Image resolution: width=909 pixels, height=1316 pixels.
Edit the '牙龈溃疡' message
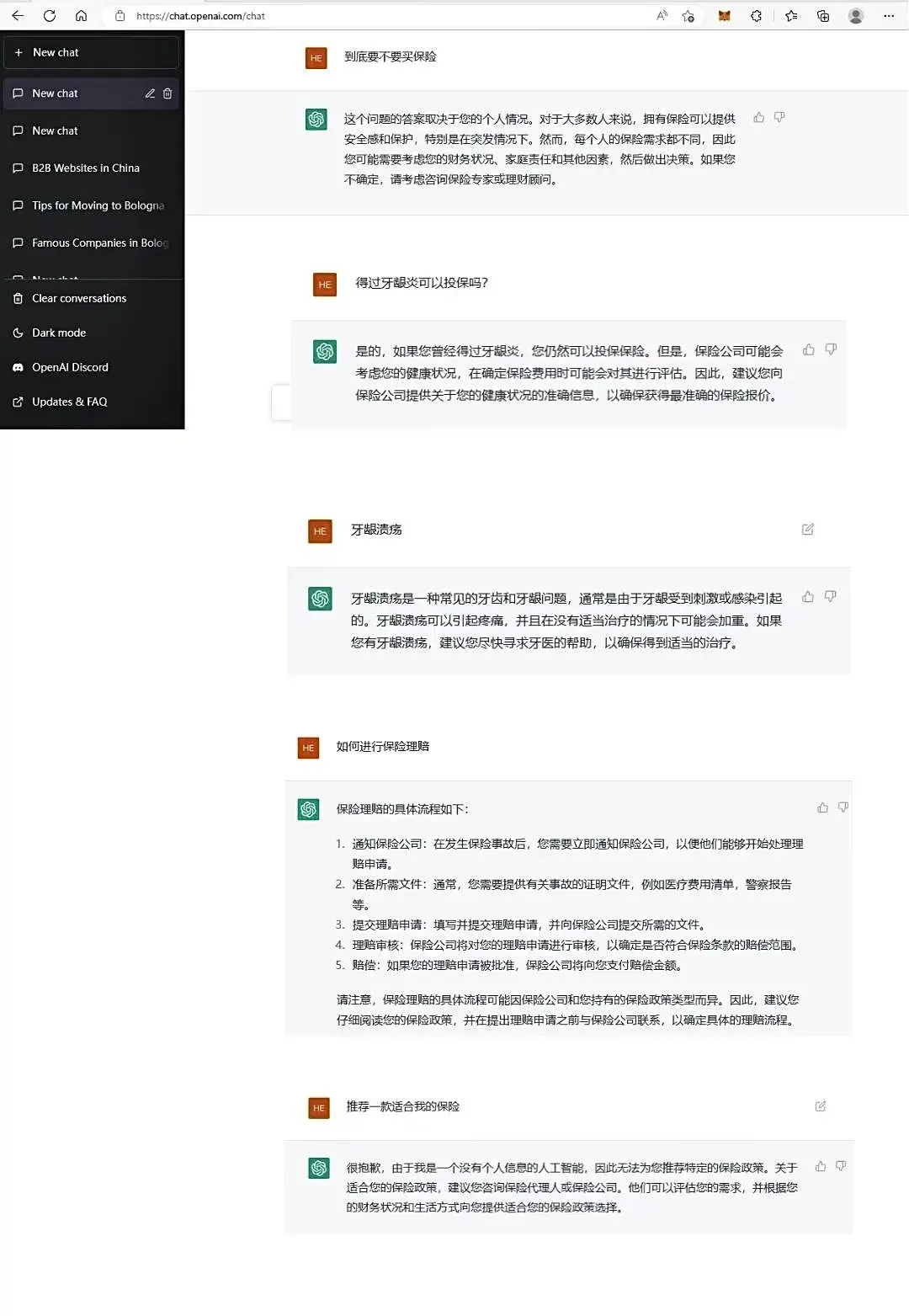coord(808,530)
